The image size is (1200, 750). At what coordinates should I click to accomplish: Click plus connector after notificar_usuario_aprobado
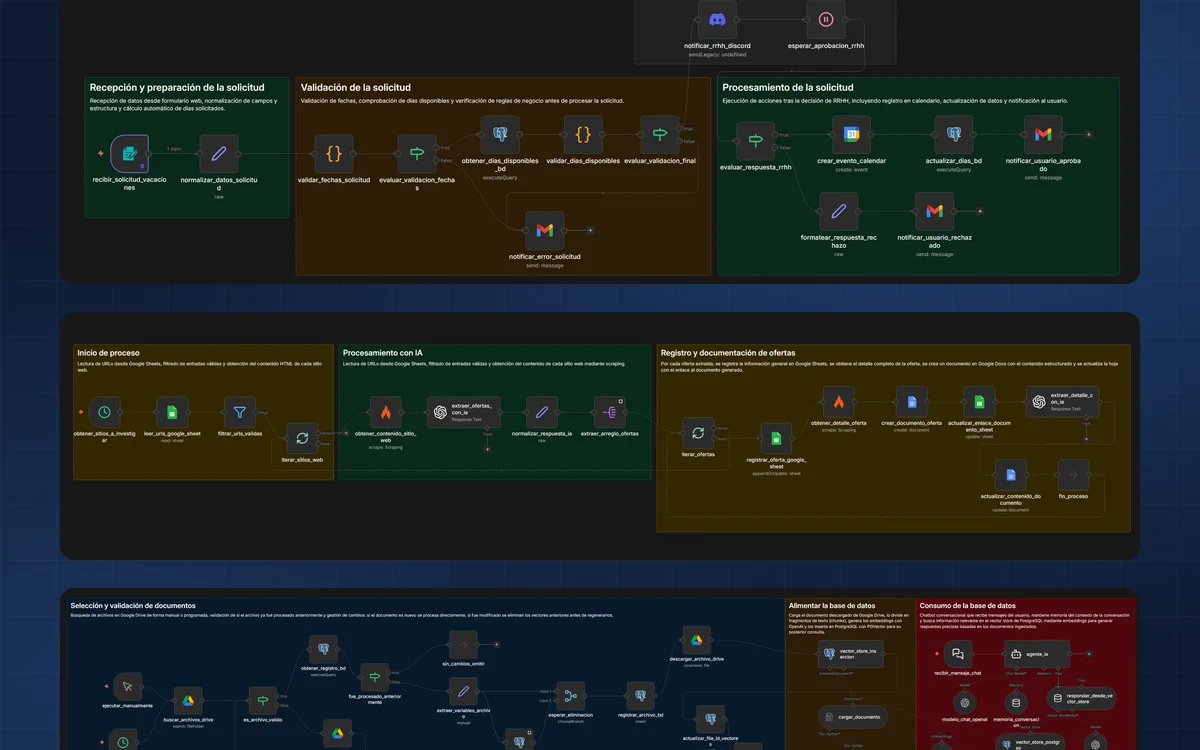tap(1089, 134)
